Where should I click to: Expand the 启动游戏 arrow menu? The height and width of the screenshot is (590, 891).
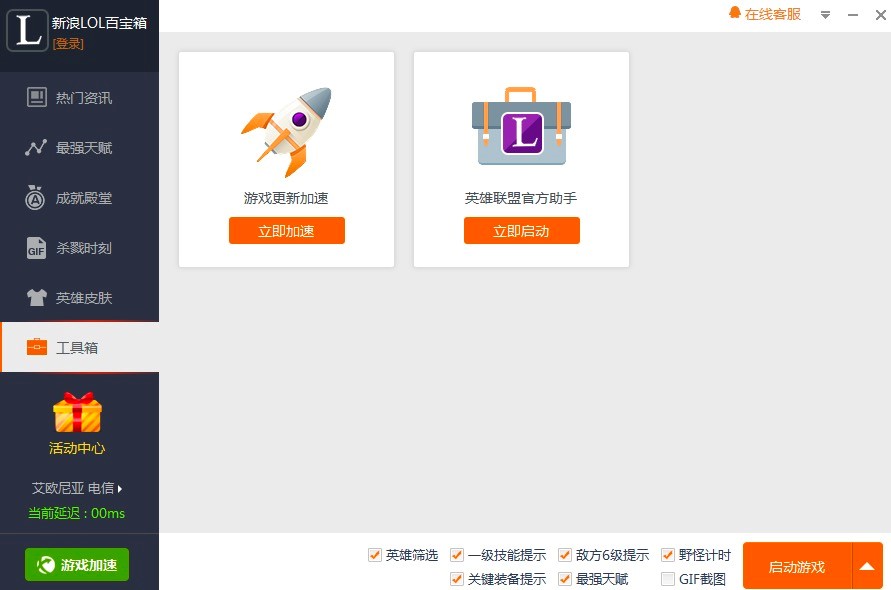867,566
